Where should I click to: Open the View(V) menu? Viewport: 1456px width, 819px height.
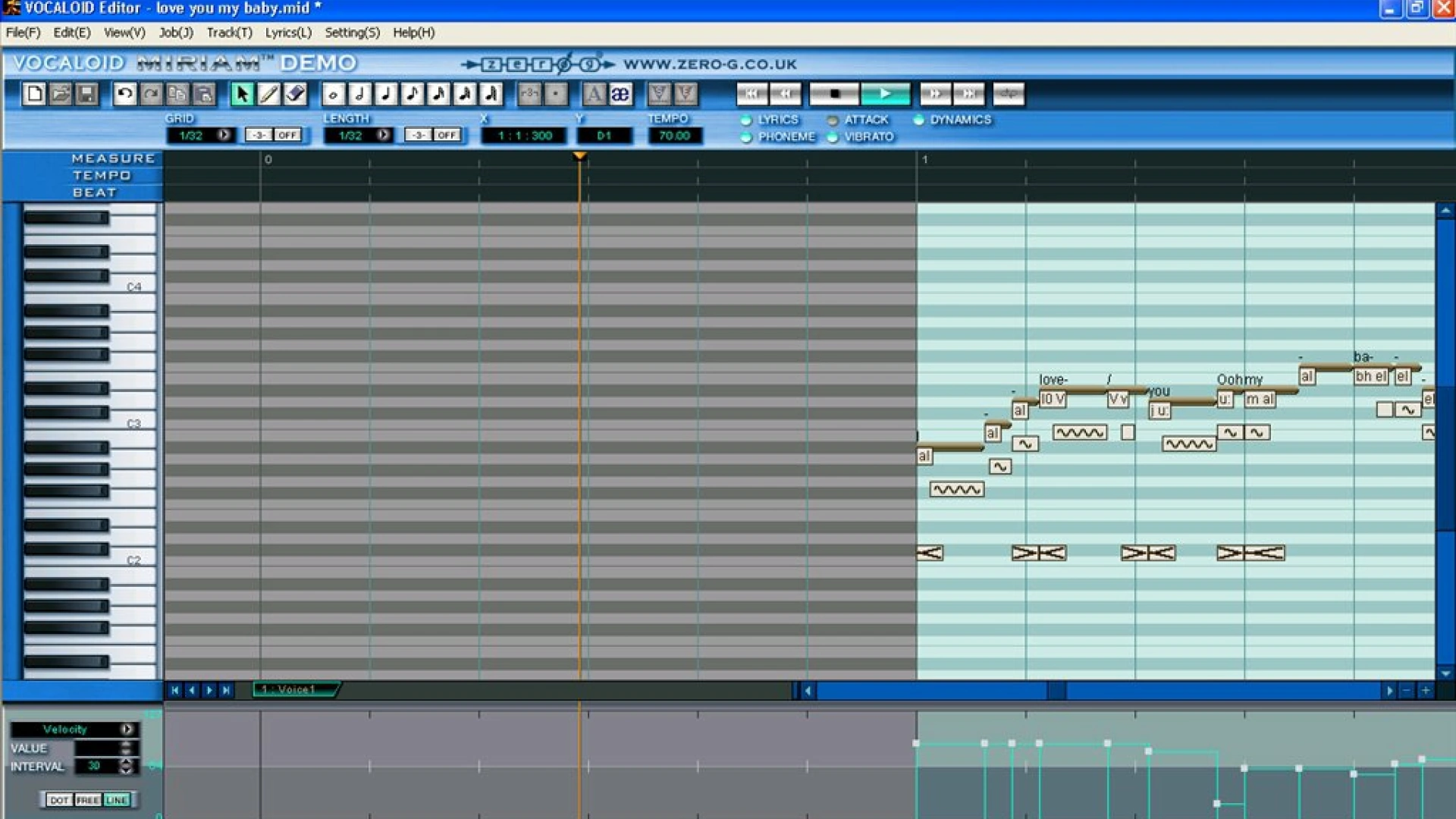tap(124, 33)
